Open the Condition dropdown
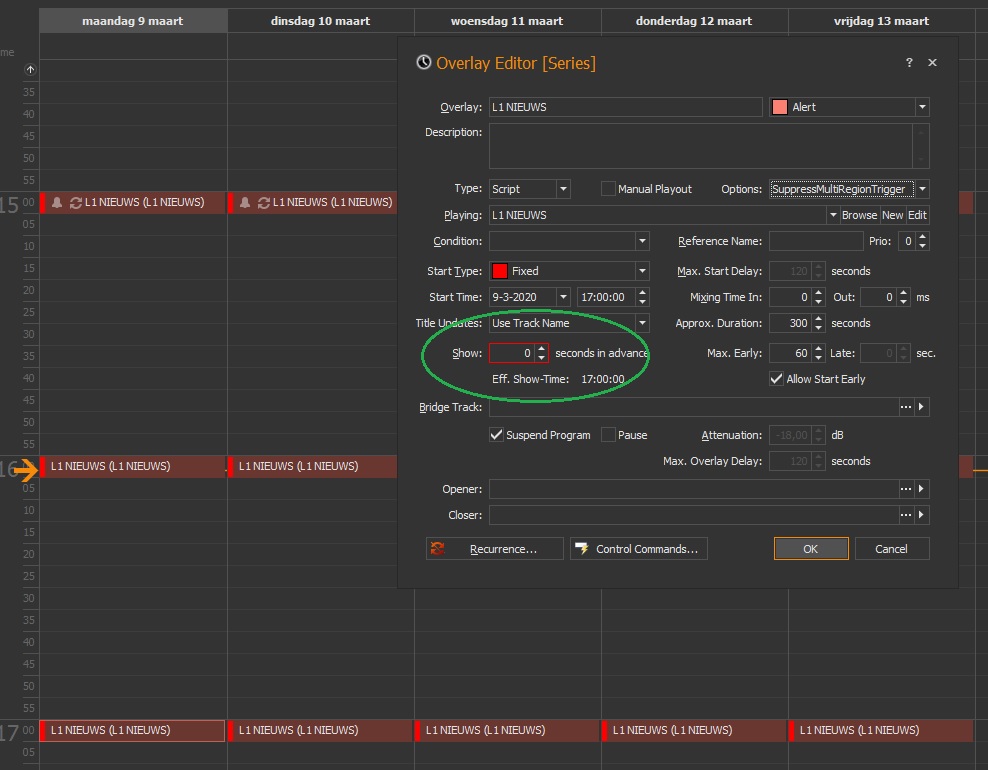Image resolution: width=988 pixels, height=770 pixels. tap(642, 241)
